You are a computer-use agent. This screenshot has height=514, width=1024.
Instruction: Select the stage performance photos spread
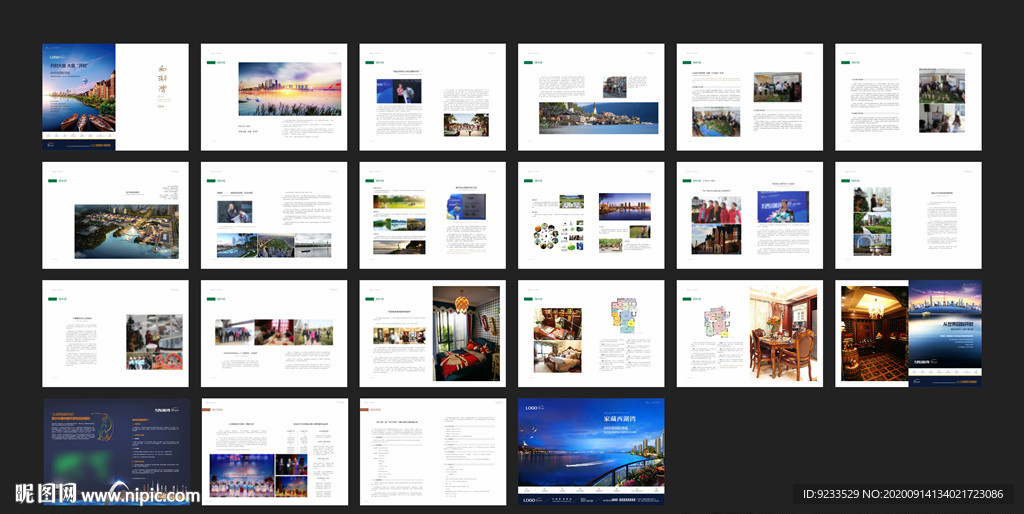[273, 452]
